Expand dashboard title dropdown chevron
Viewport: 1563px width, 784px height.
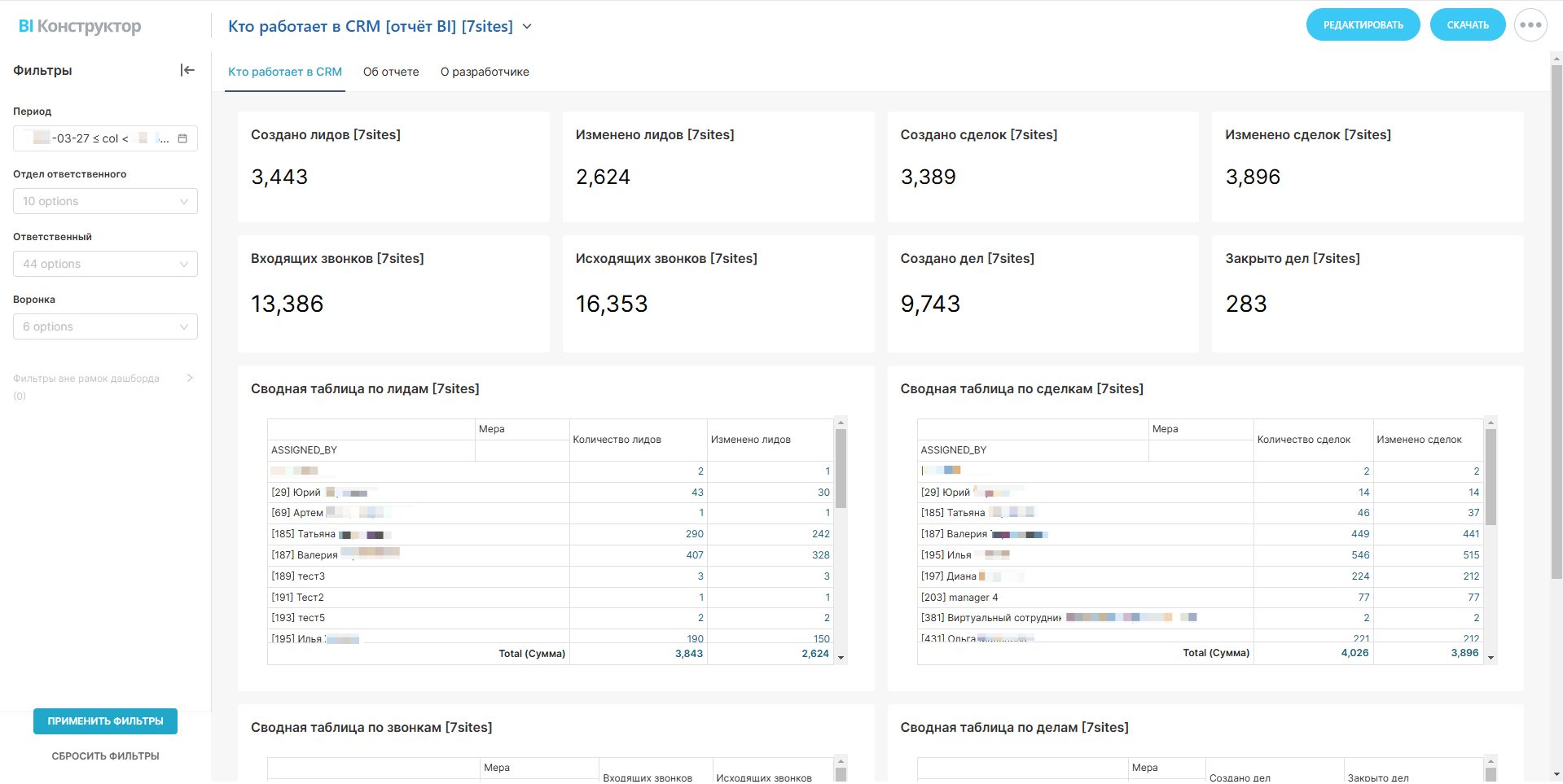coord(527,27)
